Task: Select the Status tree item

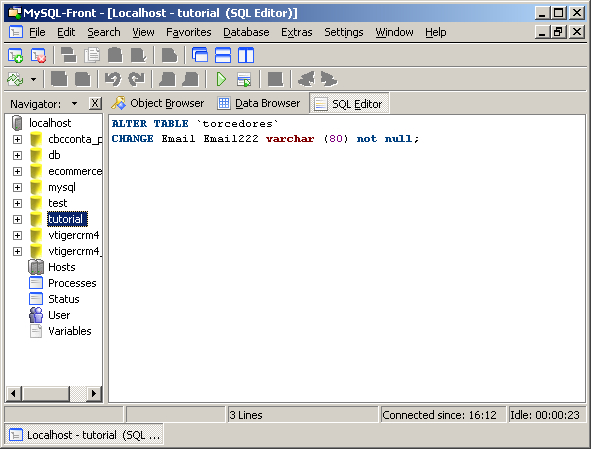Action: [64, 299]
